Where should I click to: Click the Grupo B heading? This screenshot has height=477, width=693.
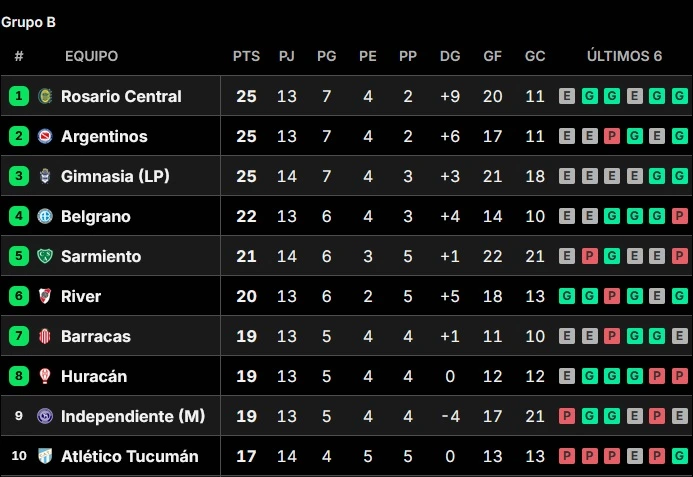tap(28, 22)
